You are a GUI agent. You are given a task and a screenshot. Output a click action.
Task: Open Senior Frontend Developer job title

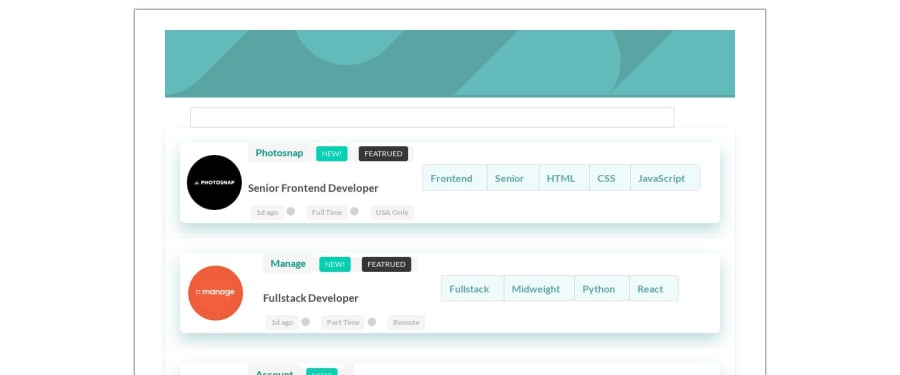coord(313,188)
